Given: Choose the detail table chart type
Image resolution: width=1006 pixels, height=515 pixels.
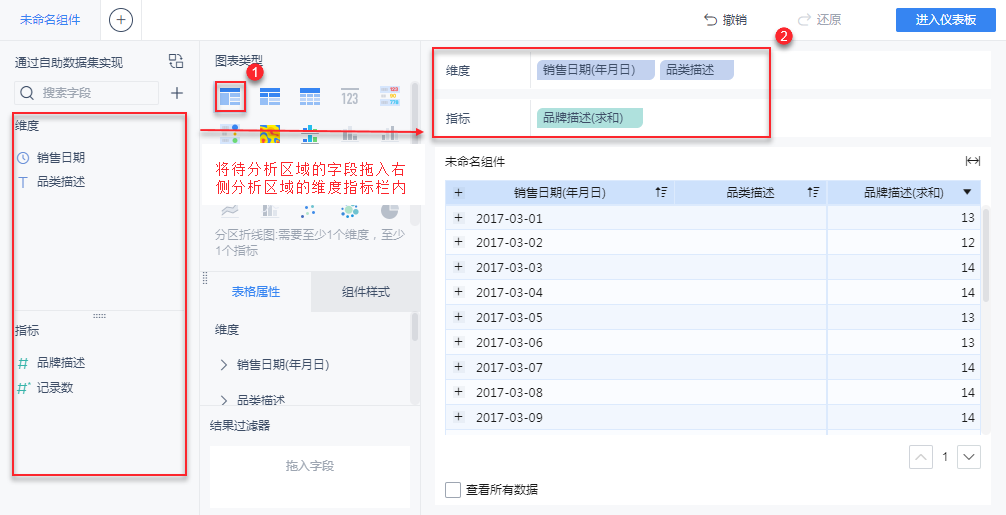Looking at the screenshot, I should tap(310, 97).
